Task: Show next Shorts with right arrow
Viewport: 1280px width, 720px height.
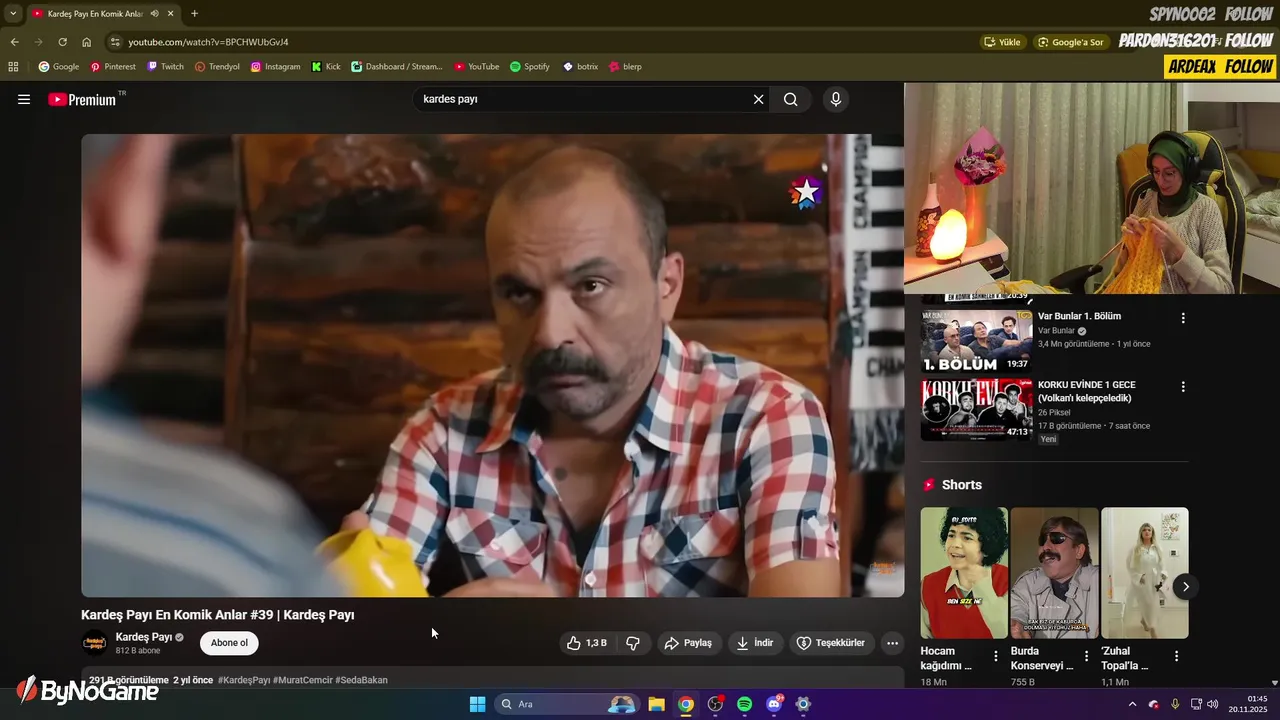Action: coord(1185,586)
